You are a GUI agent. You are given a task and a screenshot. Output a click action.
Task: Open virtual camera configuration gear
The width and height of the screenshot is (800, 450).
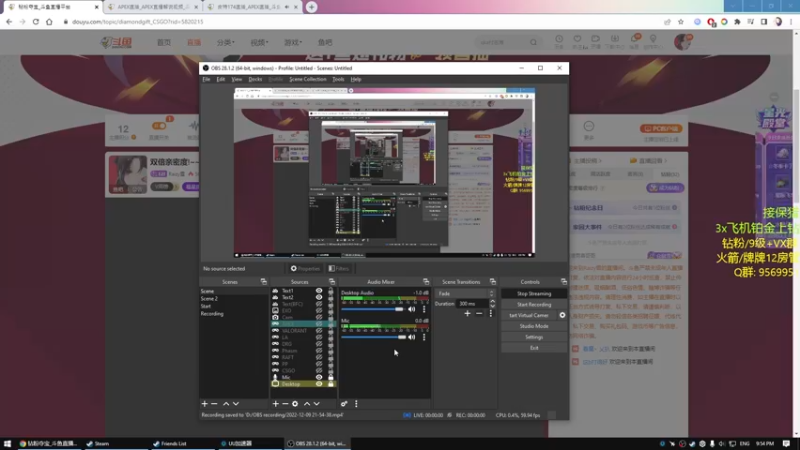pos(562,315)
